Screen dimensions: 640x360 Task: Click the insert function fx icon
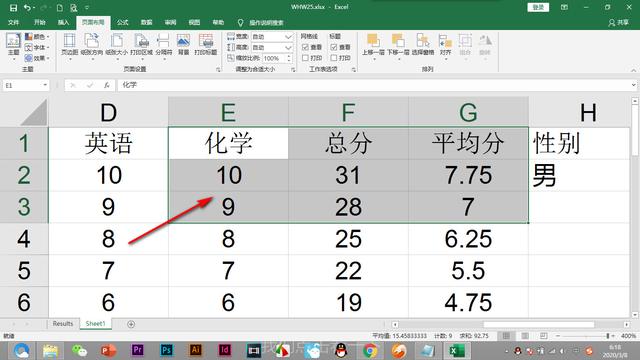click(x=107, y=85)
